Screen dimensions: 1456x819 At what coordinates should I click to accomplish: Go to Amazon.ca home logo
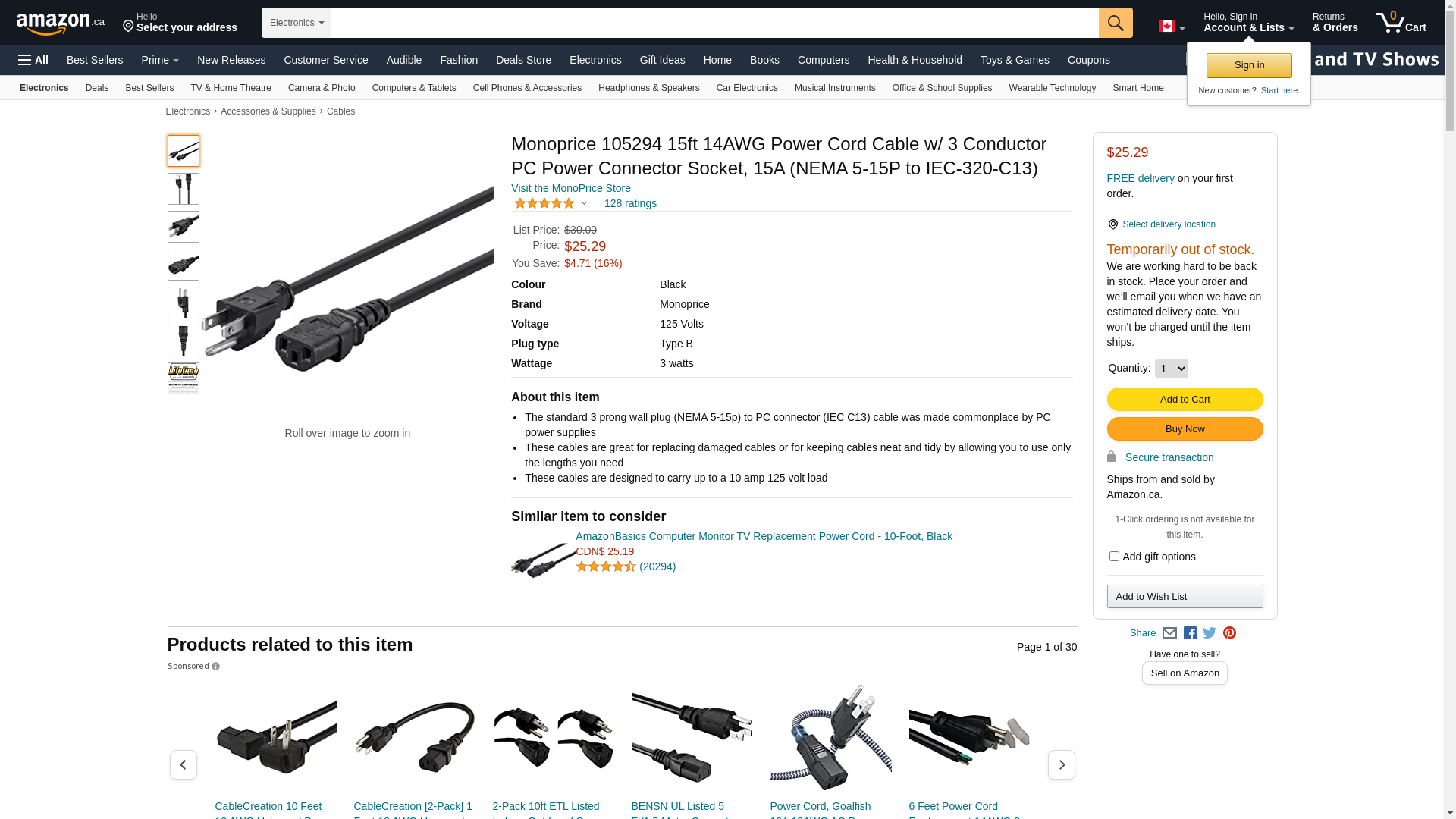(61, 24)
